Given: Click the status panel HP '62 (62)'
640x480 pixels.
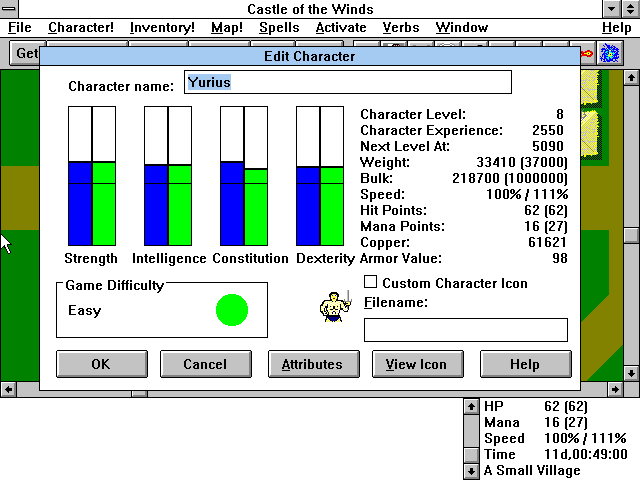Looking at the screenshot, I should pos(566,407).
